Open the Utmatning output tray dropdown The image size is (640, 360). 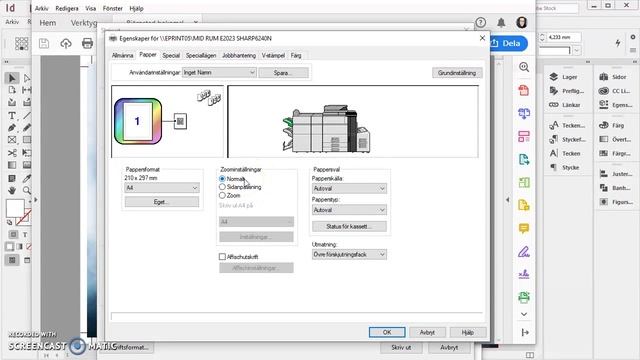[x=349, y=254]
